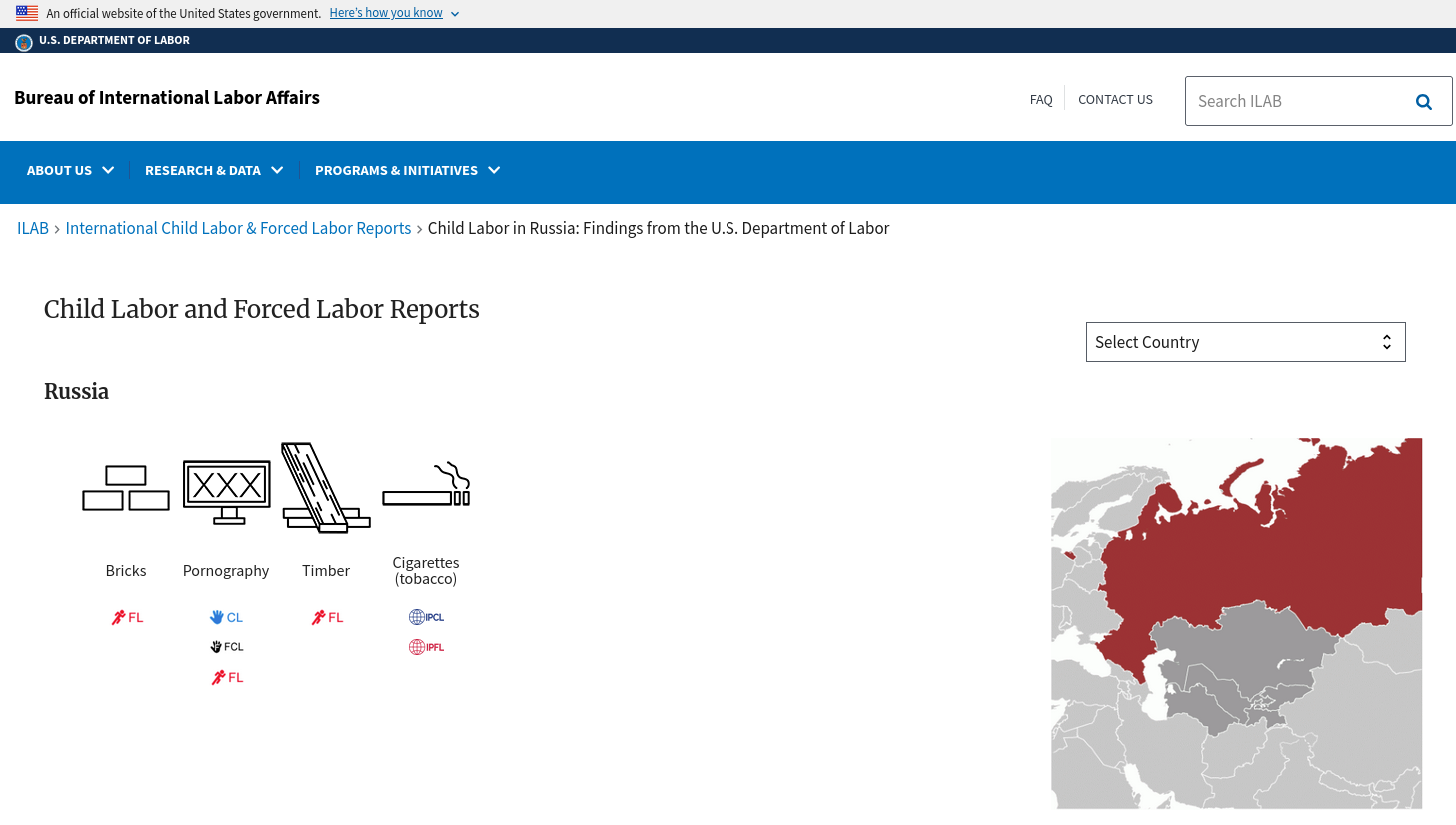1456x825 pixels.
Task: Focus the Search ILAB text field
Action: click(1294, 102)
